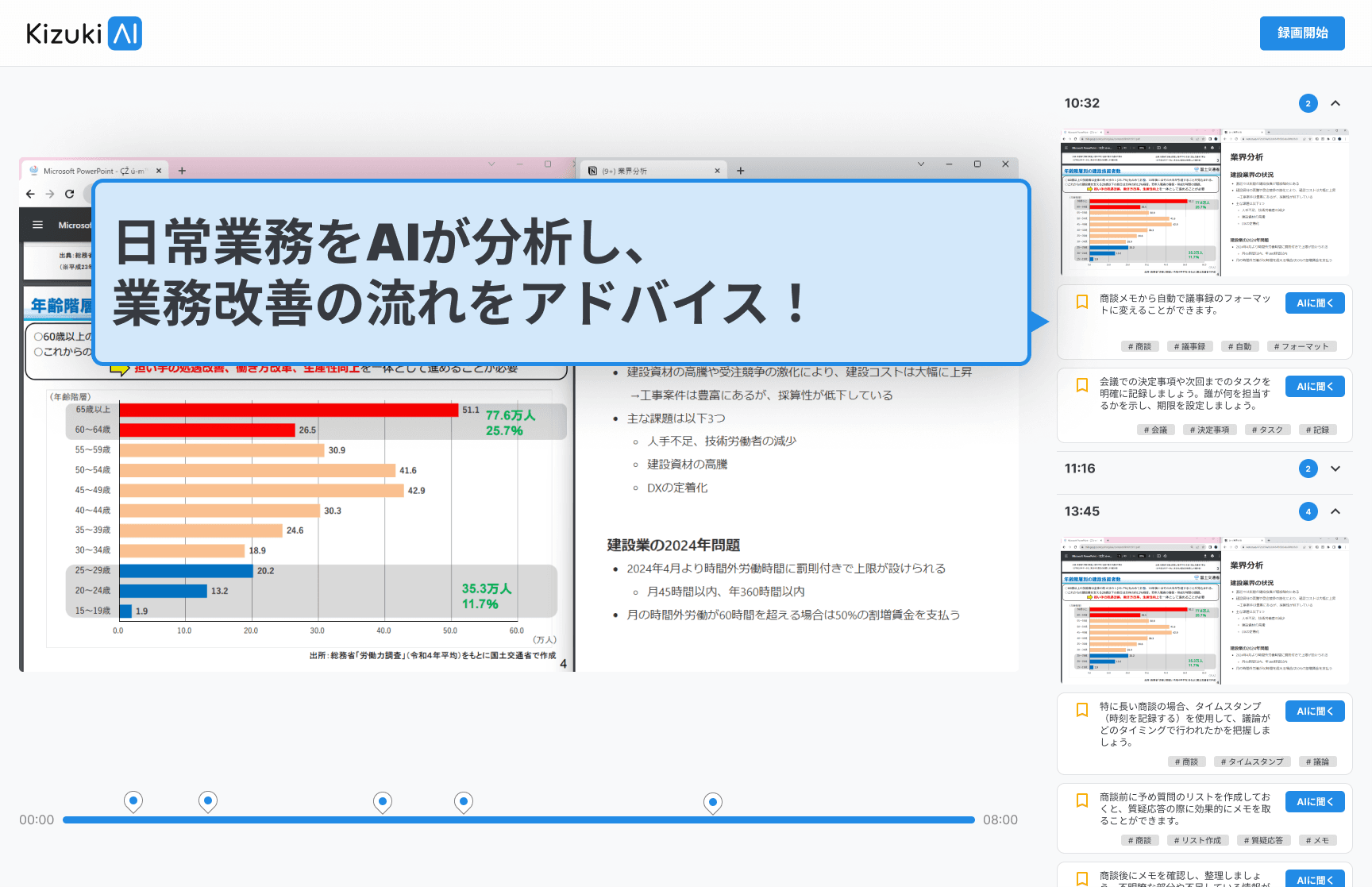Bookmark the 決定事項 and タスク advice card
This screenshot has height=887, width=1372.
pos(1081,385)
